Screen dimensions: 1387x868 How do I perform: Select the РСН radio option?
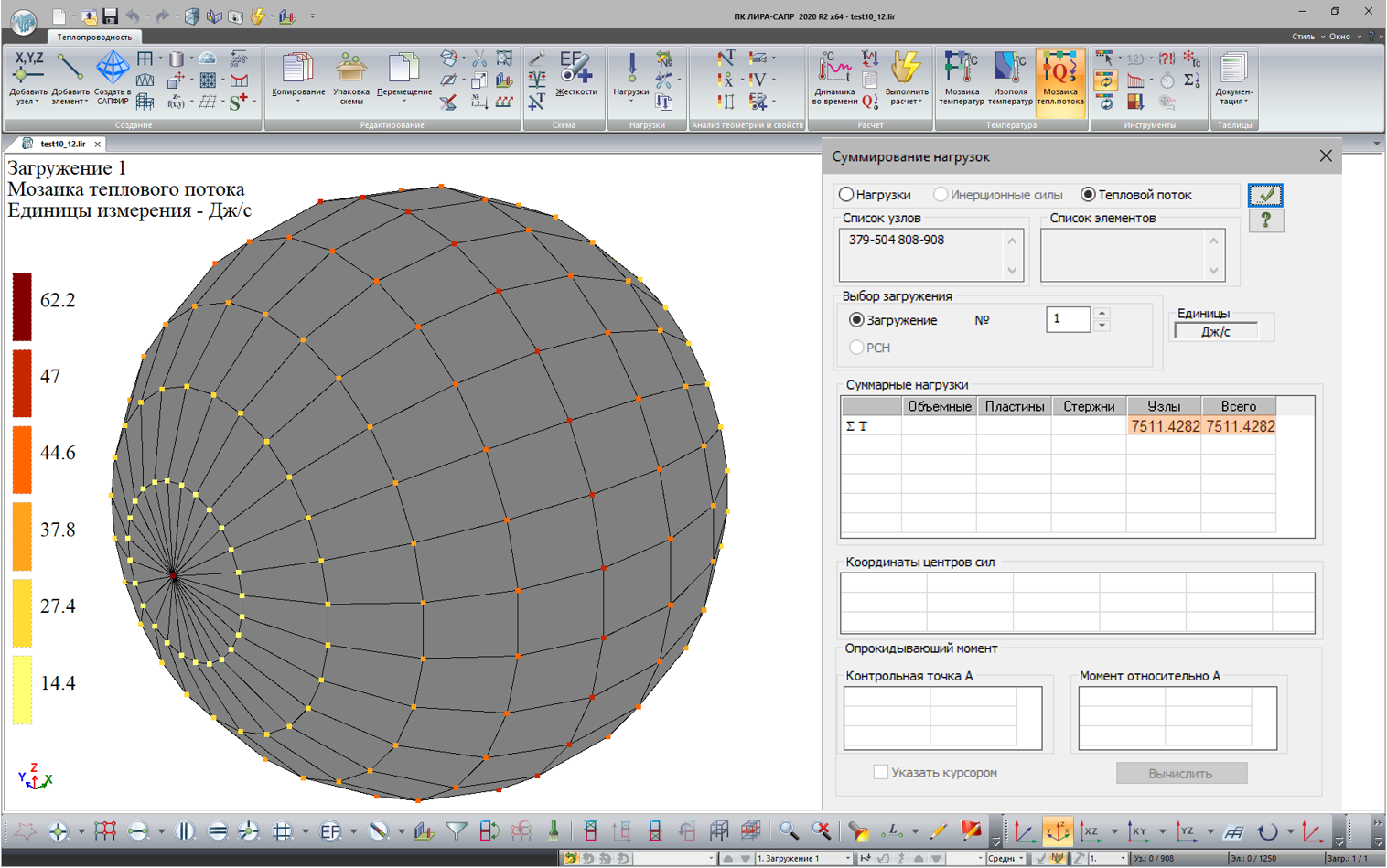click(x=856, y=348)
